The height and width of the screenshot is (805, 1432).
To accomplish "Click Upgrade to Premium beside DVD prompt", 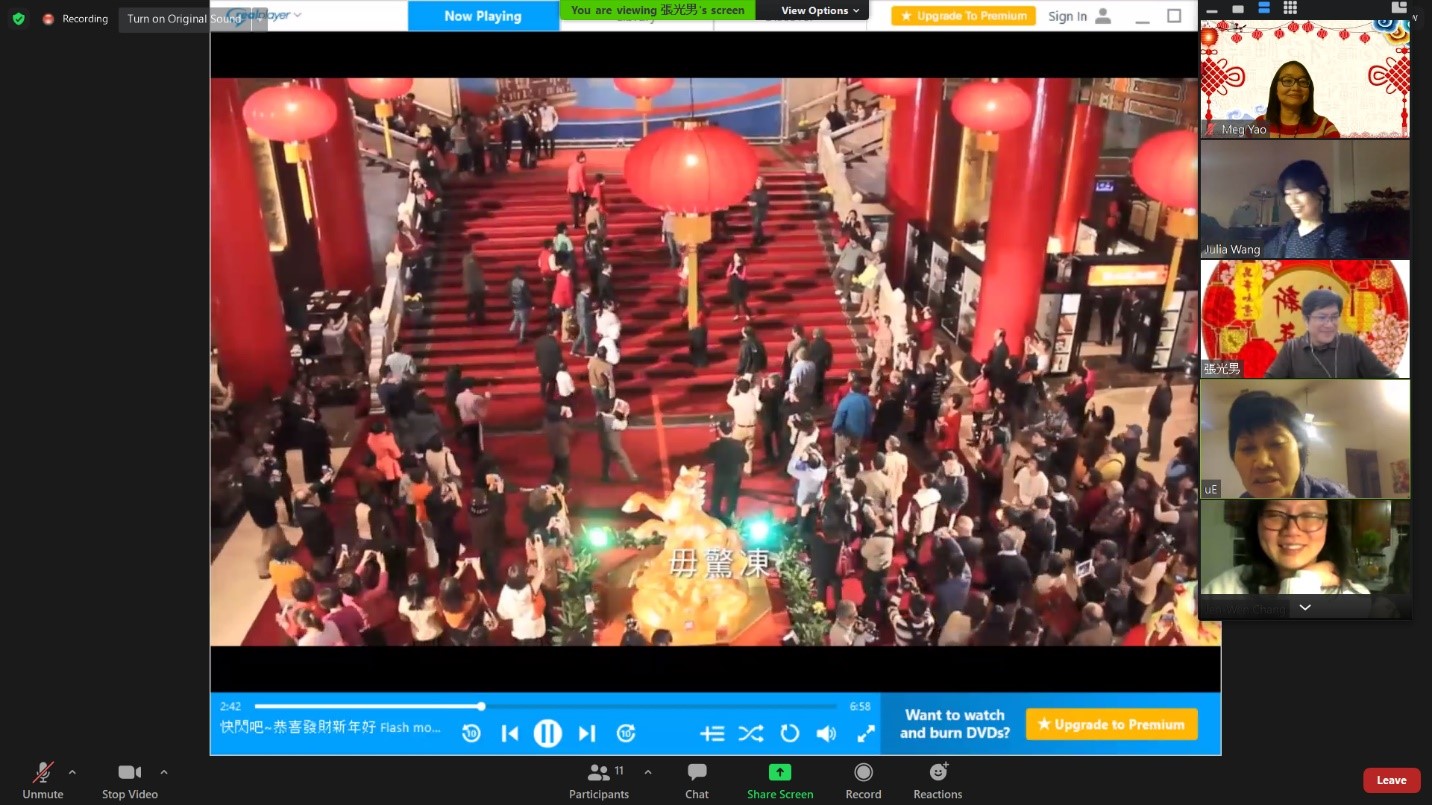I will pyautogui.click(x=1111, y=724).
